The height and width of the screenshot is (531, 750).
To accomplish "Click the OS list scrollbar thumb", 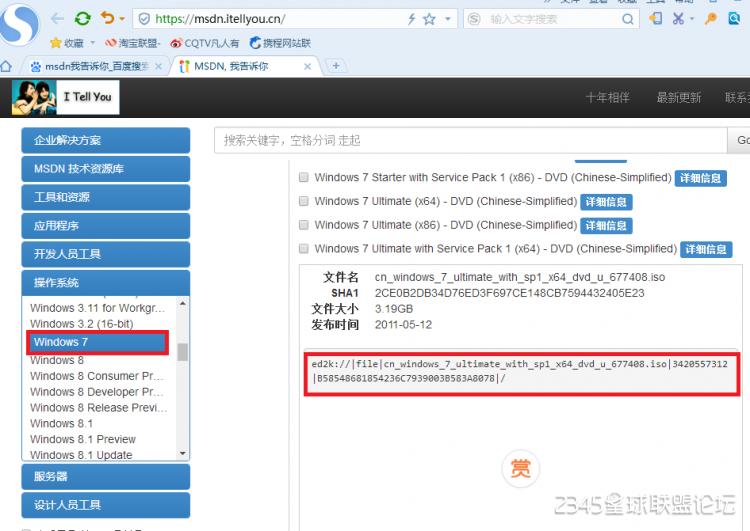I will tap(182, 352).
